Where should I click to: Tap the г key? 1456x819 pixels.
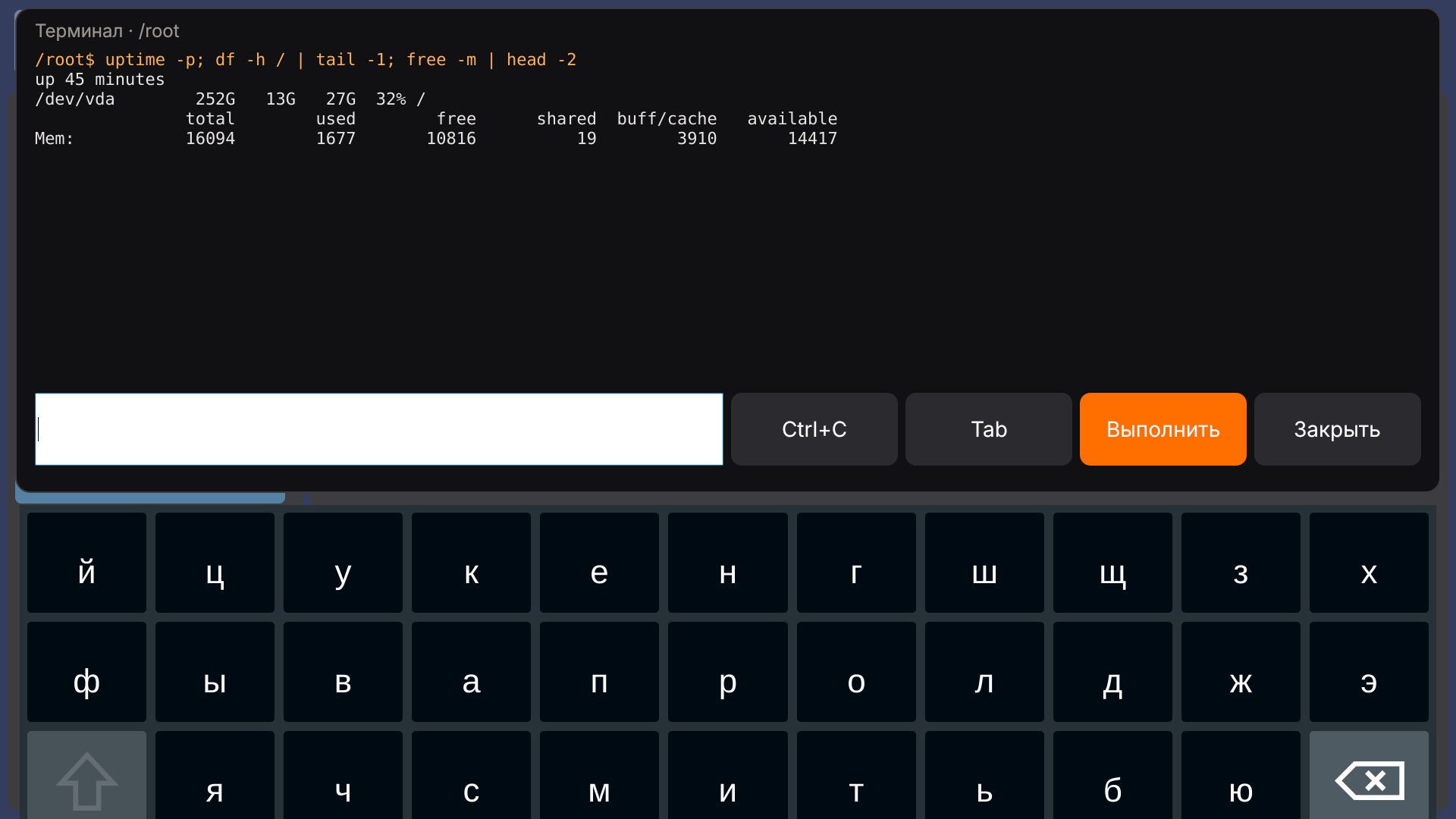(856, 563)
